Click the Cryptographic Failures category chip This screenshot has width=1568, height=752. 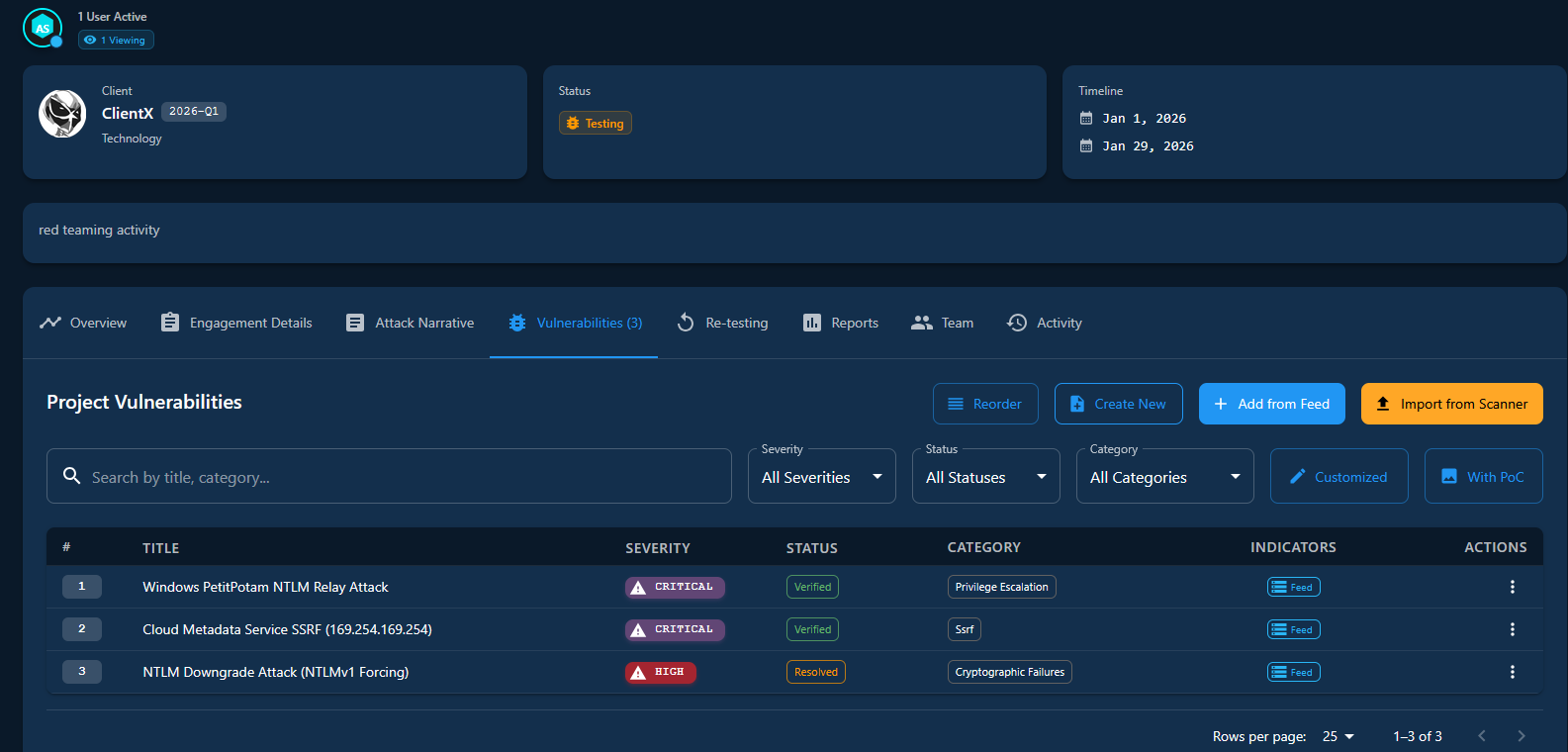(1010, 672)
